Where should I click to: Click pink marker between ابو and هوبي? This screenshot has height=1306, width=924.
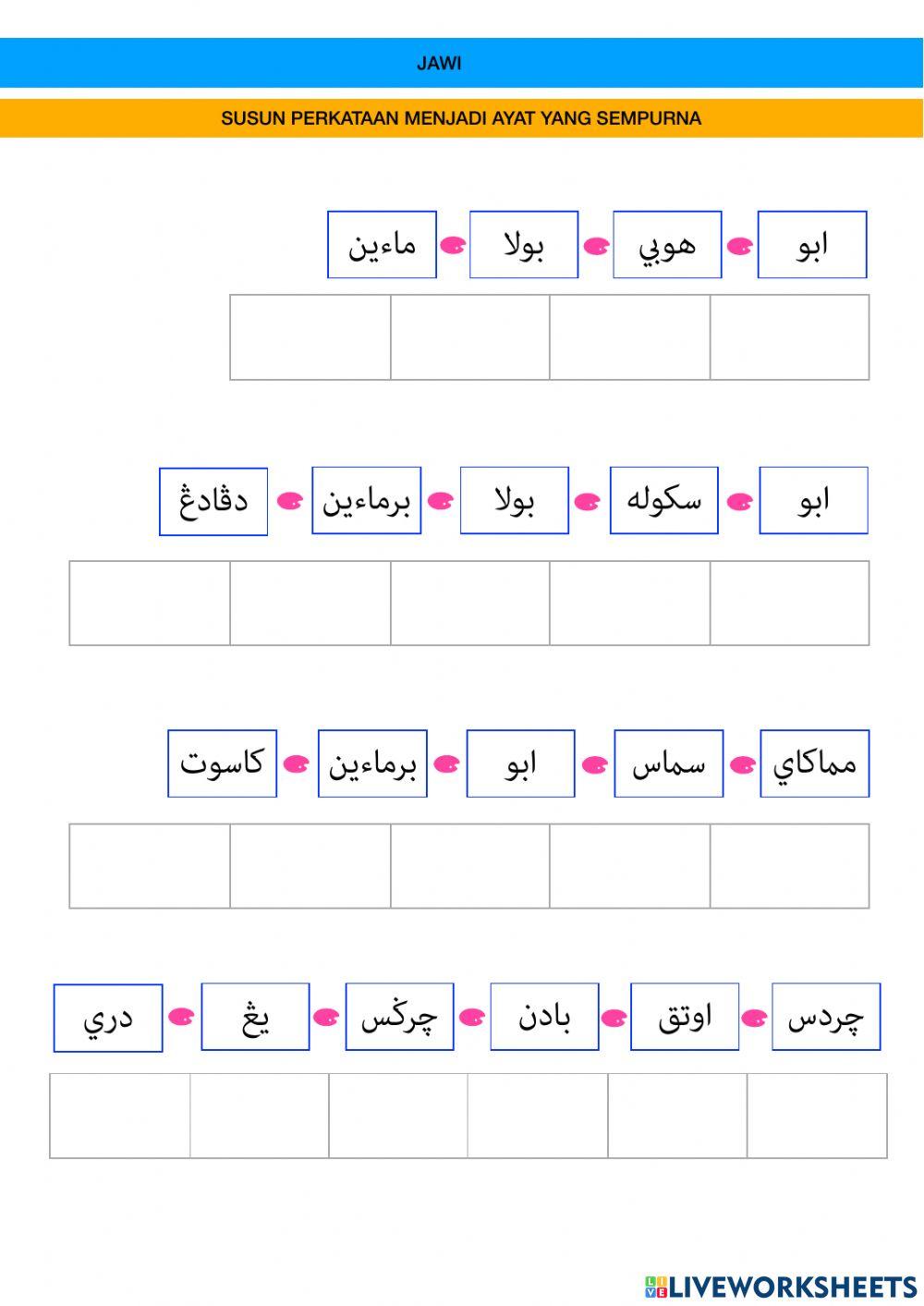point(740,247)
